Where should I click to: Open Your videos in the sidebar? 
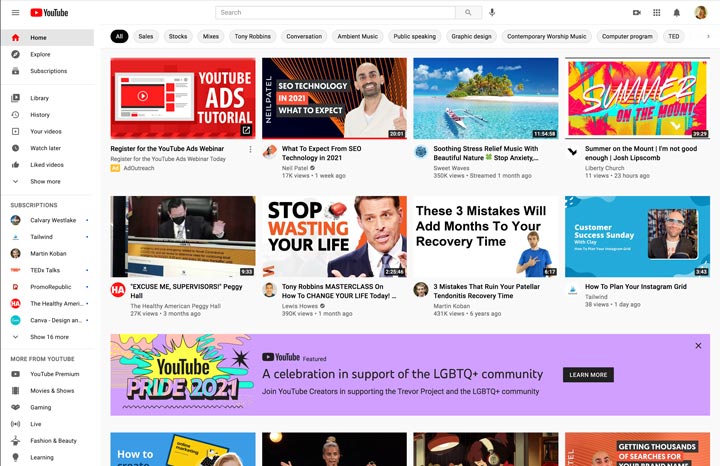48,131
